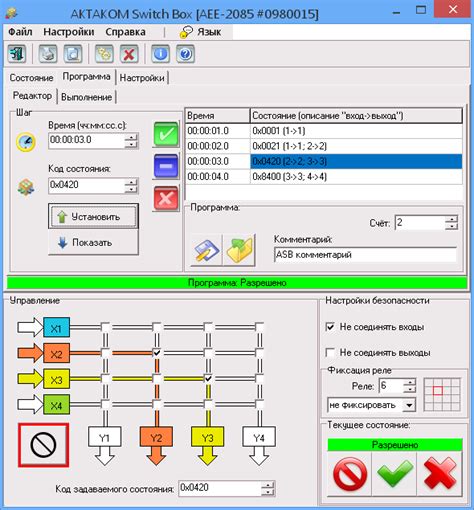Click the Состояние column header
The image size is (474, 510).
(x=356, y=116)
